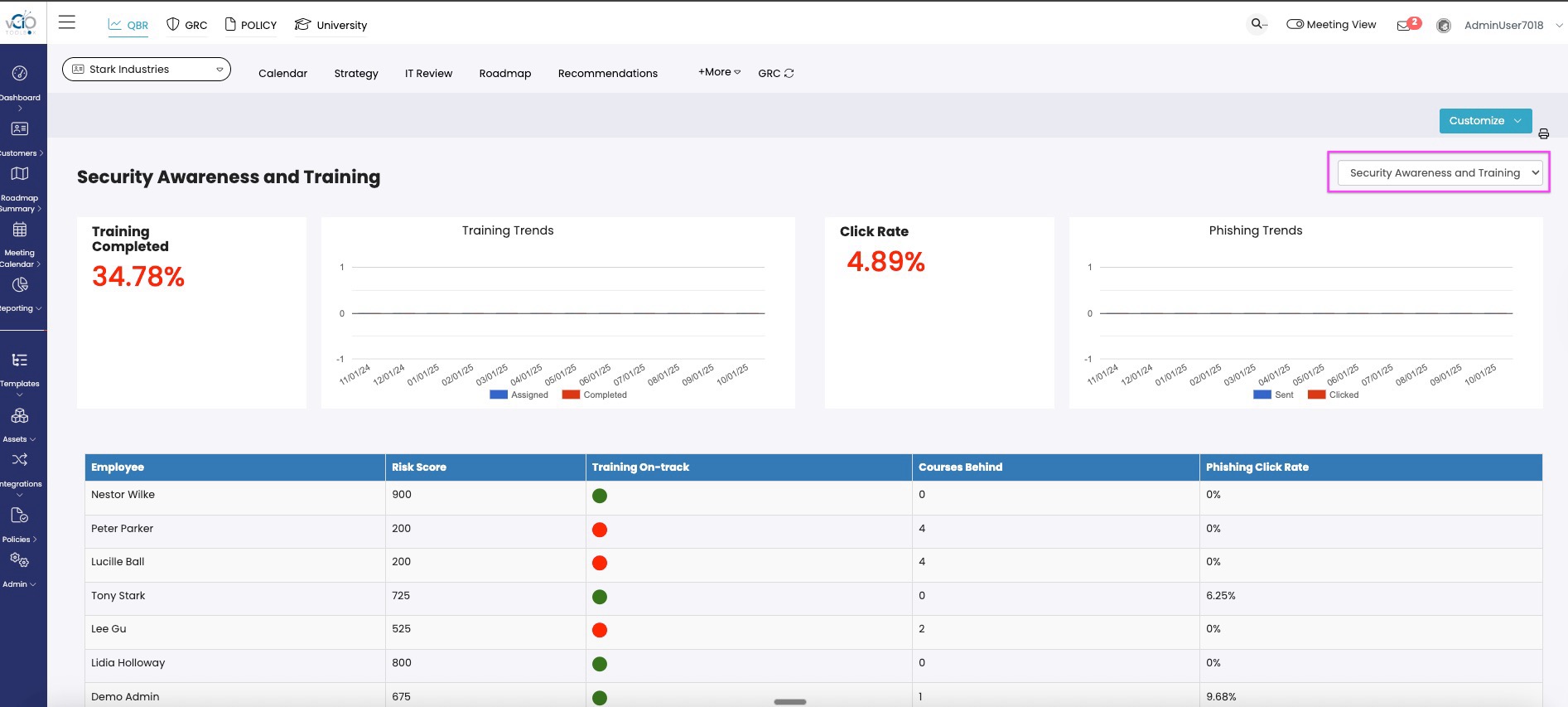
Task: Open the Recommendations tab
Action: pos(608,73)
